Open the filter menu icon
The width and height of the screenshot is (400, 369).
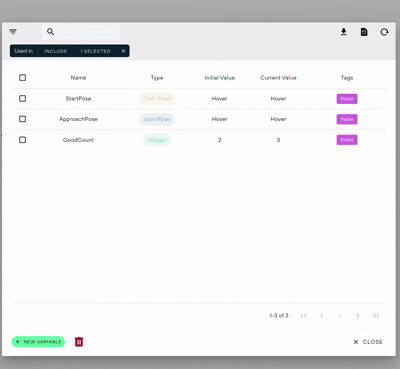click(x=13, y=32)
